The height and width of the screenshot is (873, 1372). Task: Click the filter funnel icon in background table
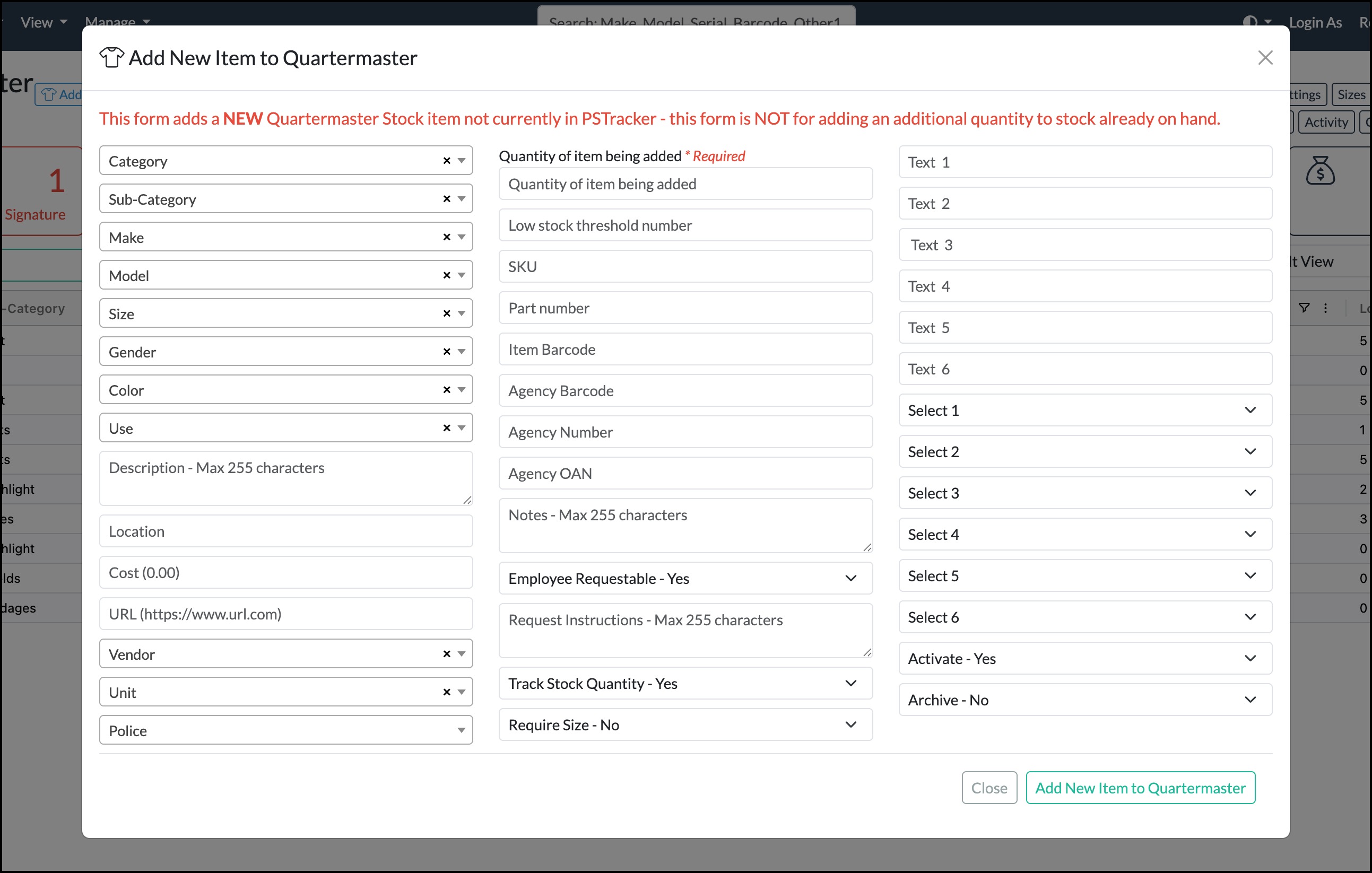(x=1304, y=308)
